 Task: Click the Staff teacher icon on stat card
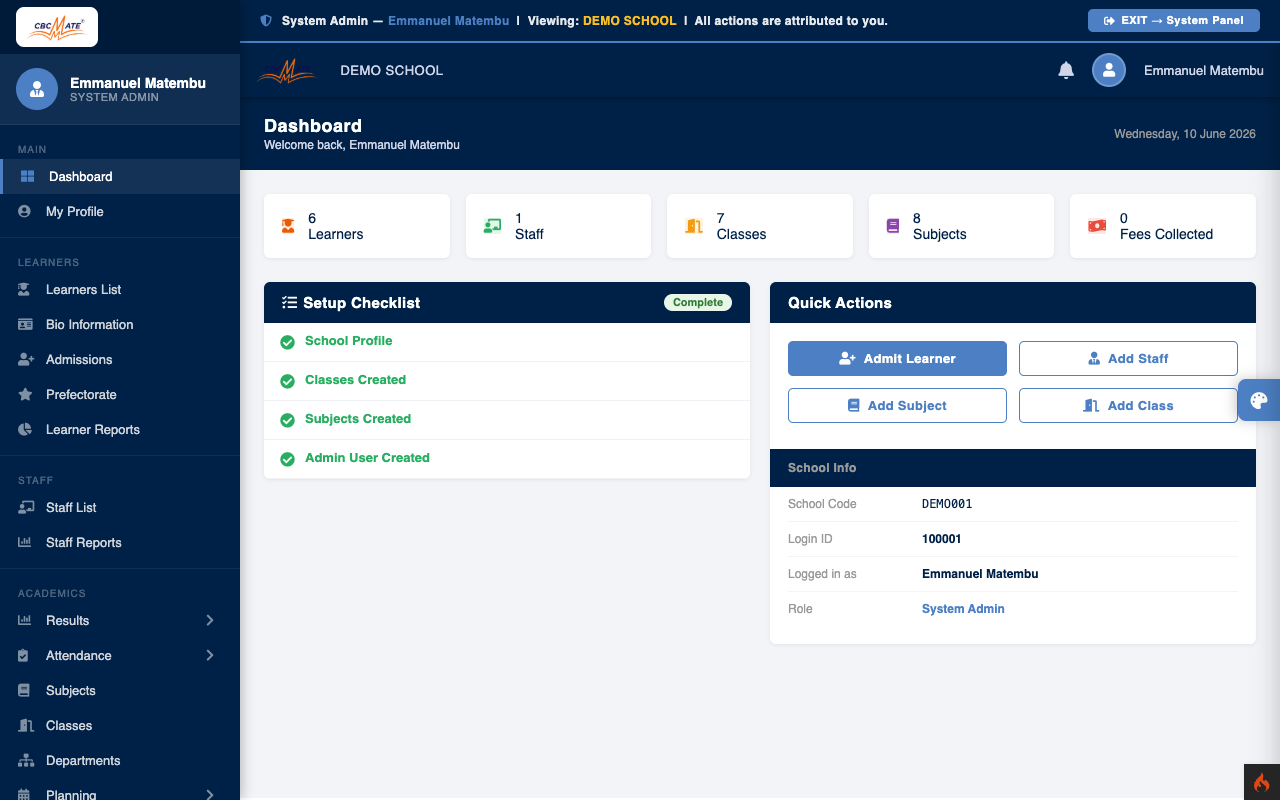coord(492,226)
